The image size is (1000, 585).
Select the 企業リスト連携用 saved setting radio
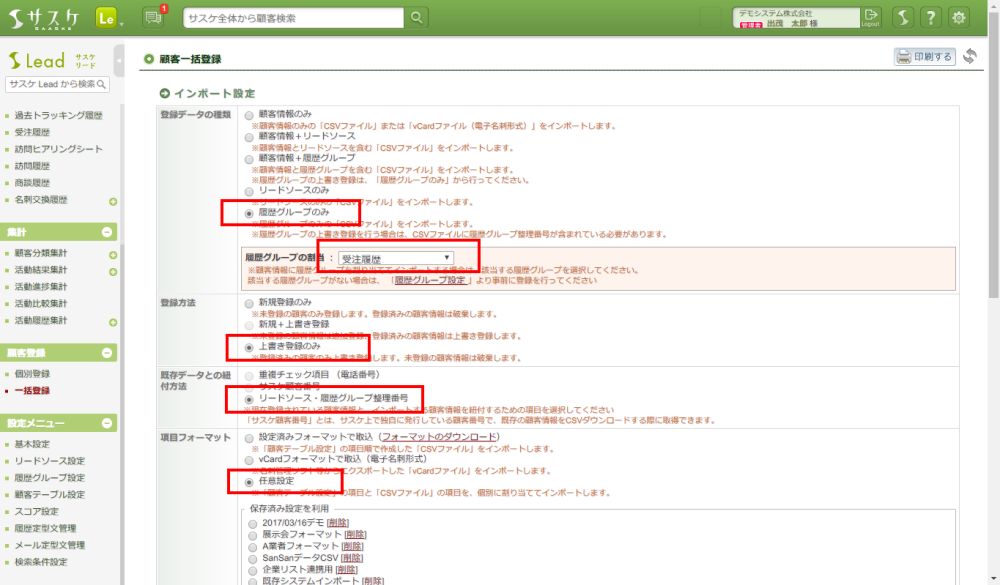coord(253,570)
